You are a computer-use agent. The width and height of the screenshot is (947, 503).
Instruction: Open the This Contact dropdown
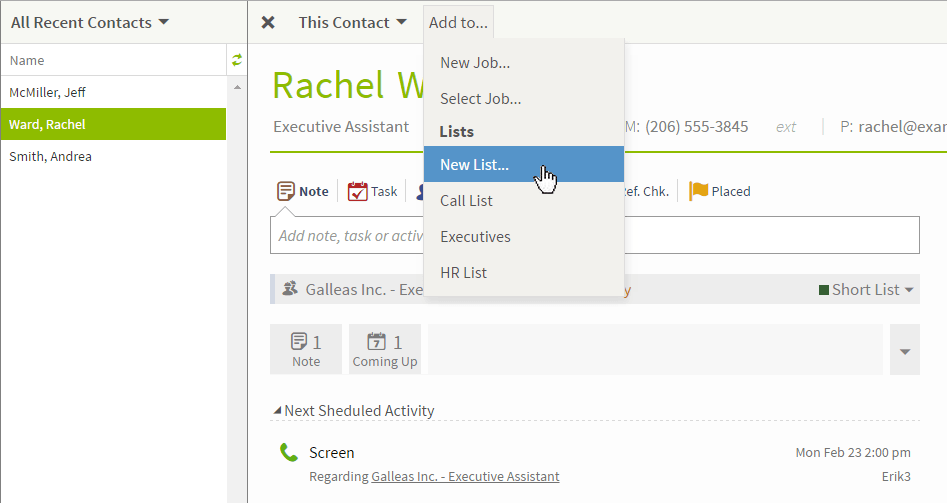(352, 22)
